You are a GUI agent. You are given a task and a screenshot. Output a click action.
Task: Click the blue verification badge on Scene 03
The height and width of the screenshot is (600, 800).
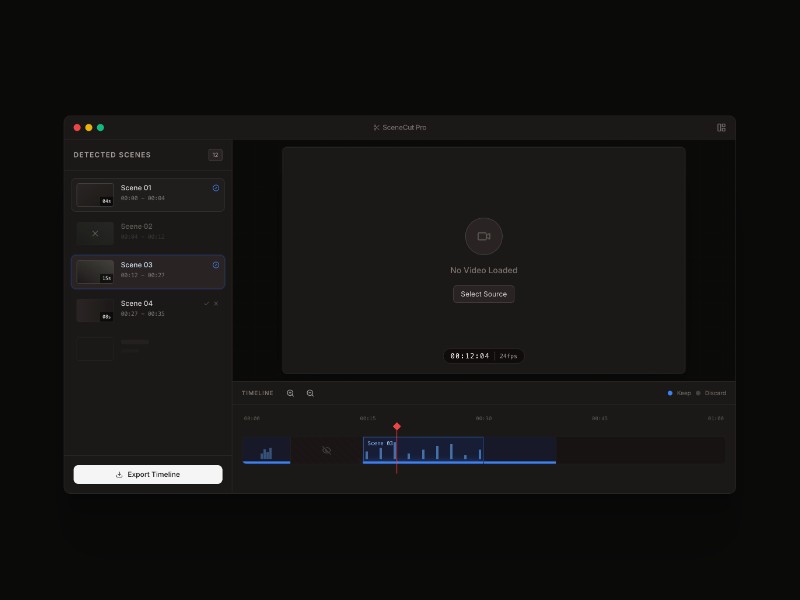point(215,265)
